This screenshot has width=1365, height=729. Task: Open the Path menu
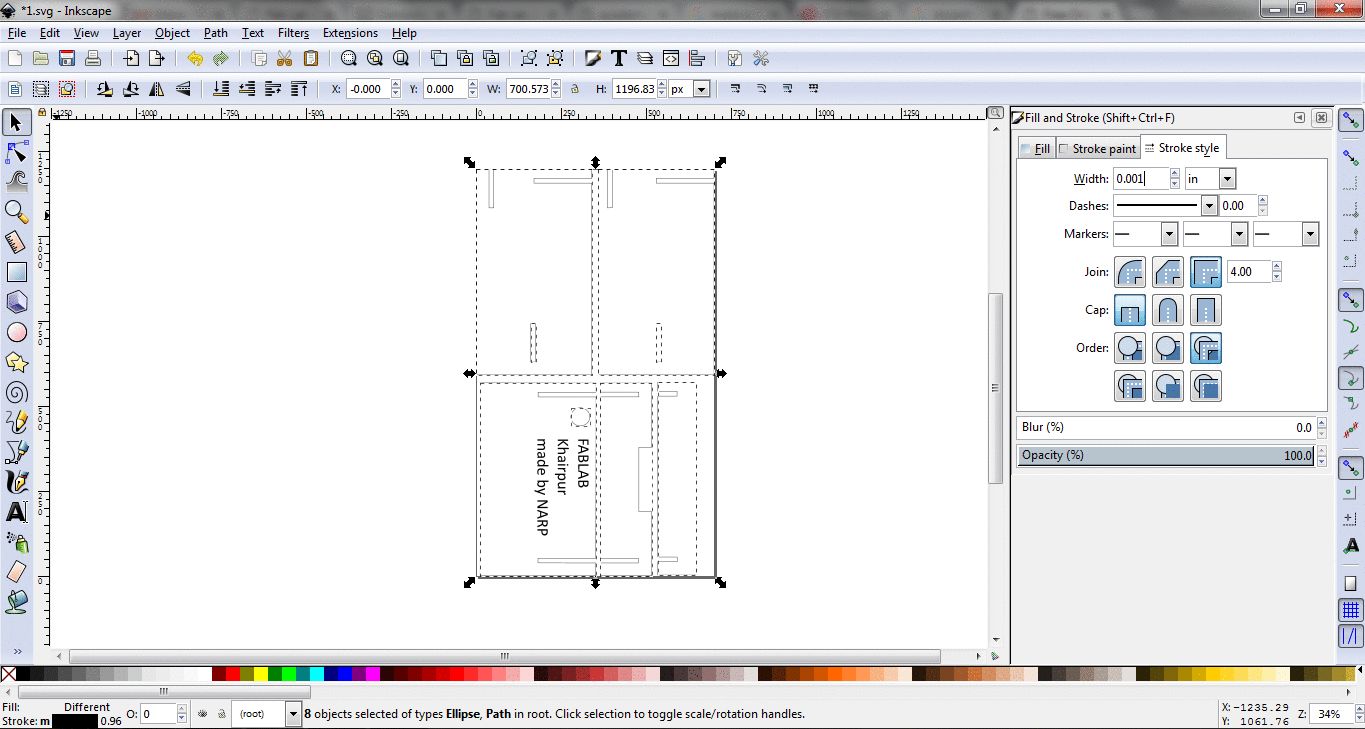215,33
